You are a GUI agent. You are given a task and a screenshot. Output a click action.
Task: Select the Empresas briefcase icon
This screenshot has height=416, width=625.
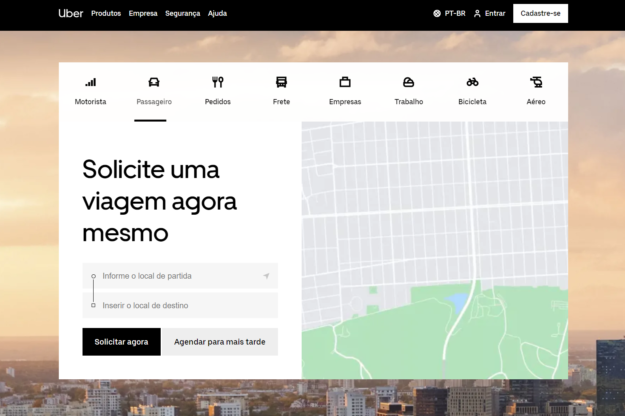point(345,82)
